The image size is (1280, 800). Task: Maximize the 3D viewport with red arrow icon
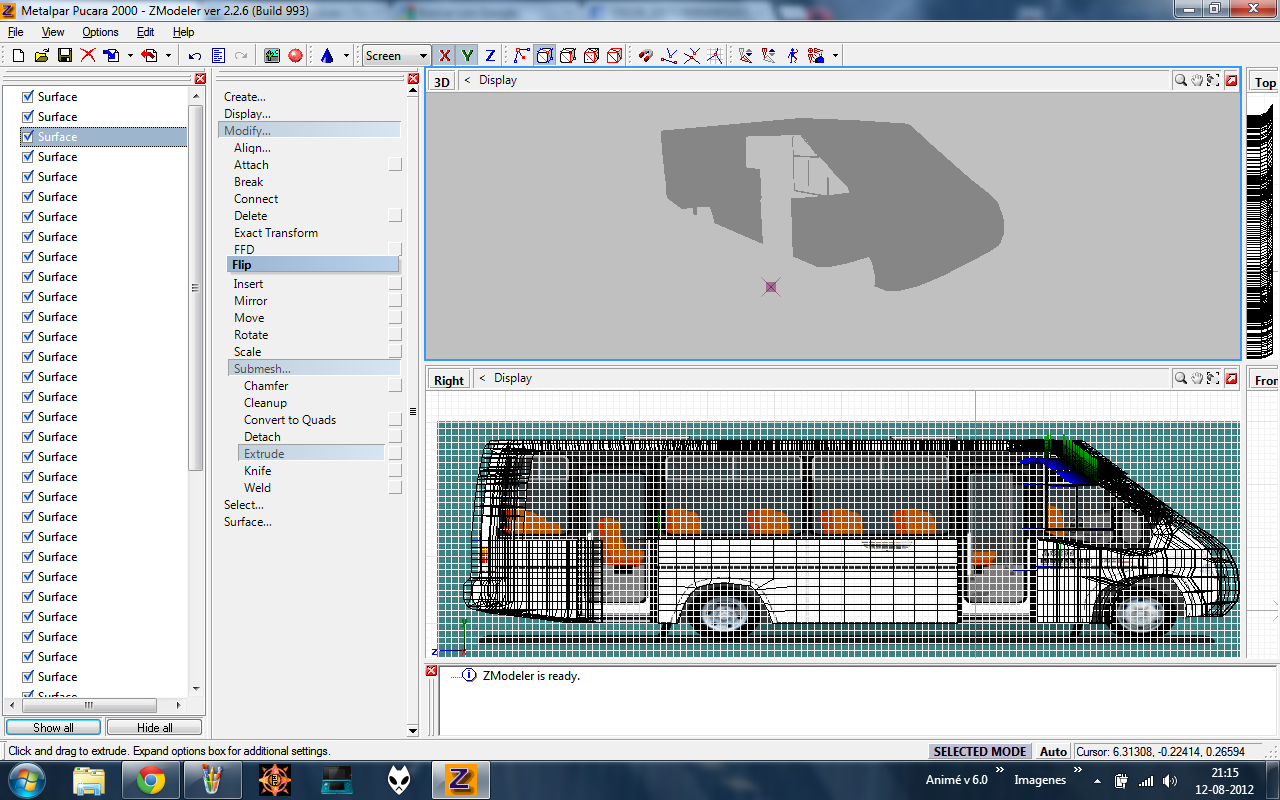[x=1232, y=80]
